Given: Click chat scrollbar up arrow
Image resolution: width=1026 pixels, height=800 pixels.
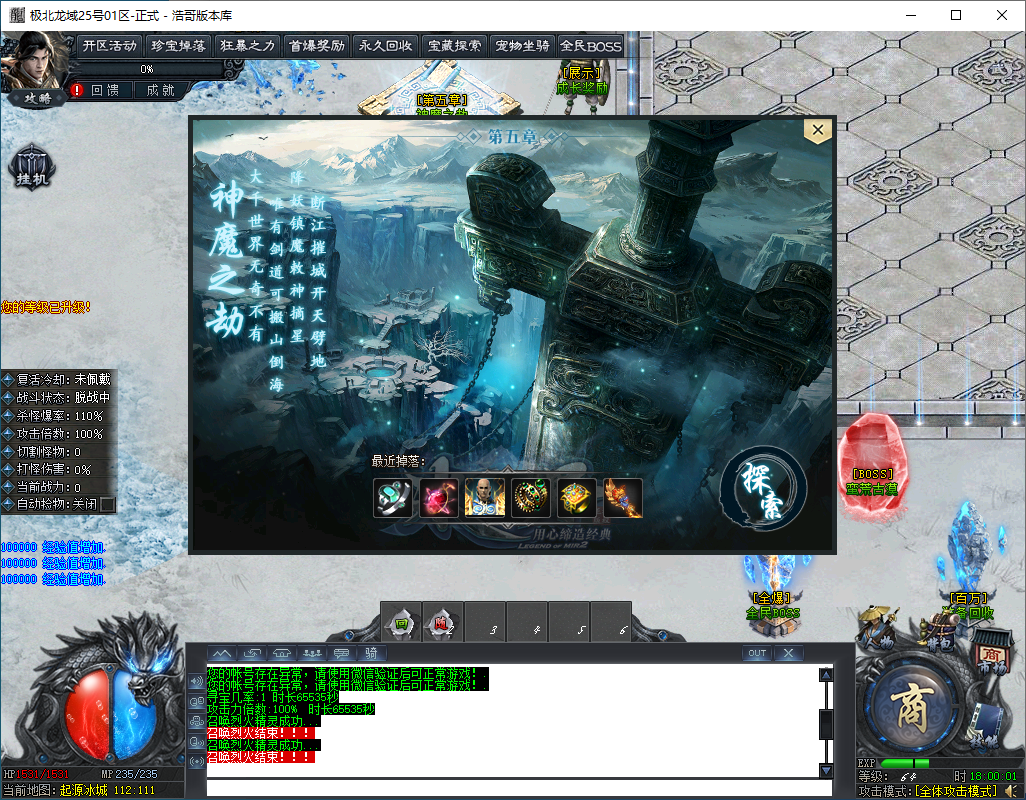Looking at the screenshot, I should [826, 674].
